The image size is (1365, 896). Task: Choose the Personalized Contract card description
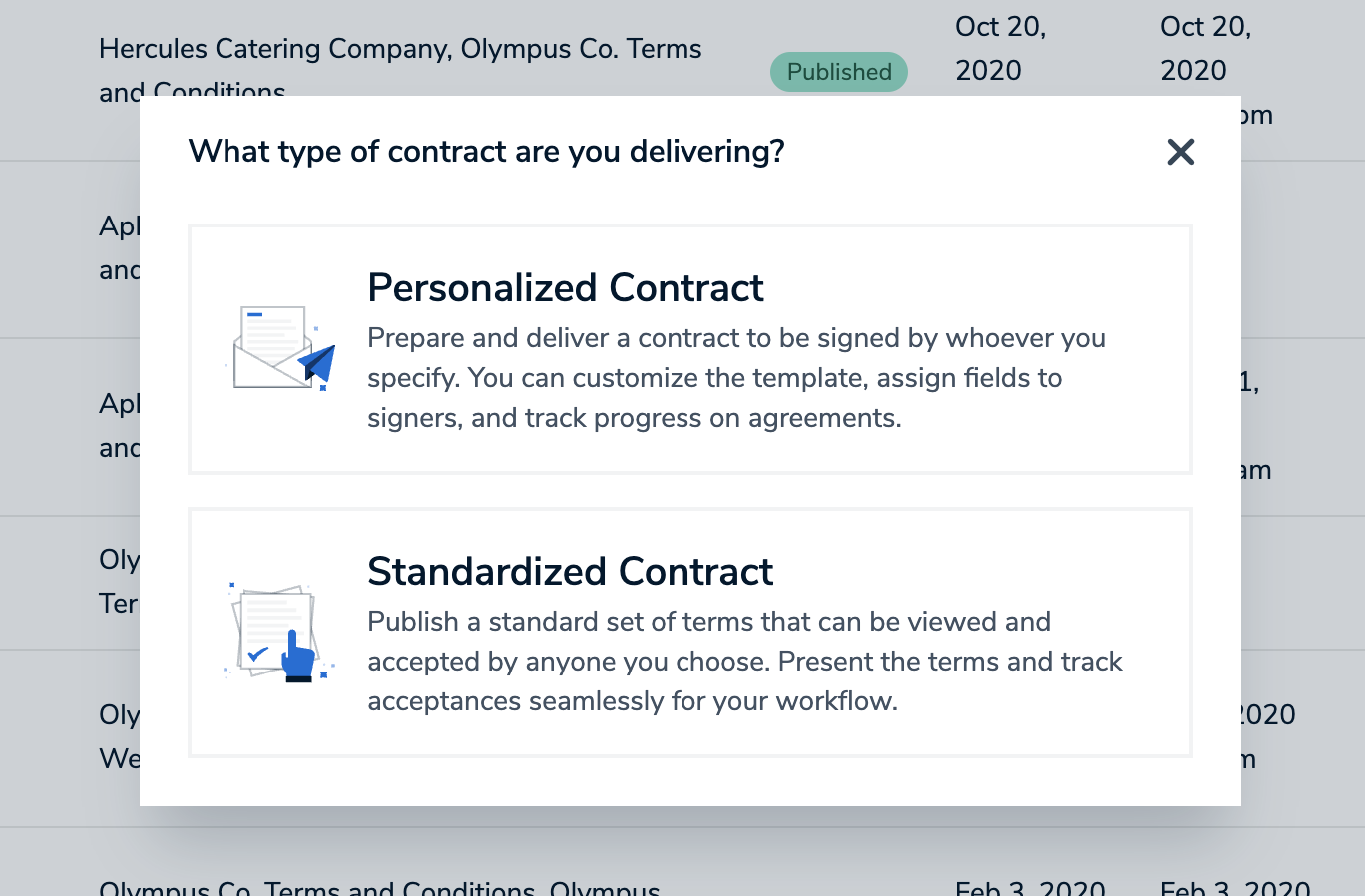tap(736, 378)
